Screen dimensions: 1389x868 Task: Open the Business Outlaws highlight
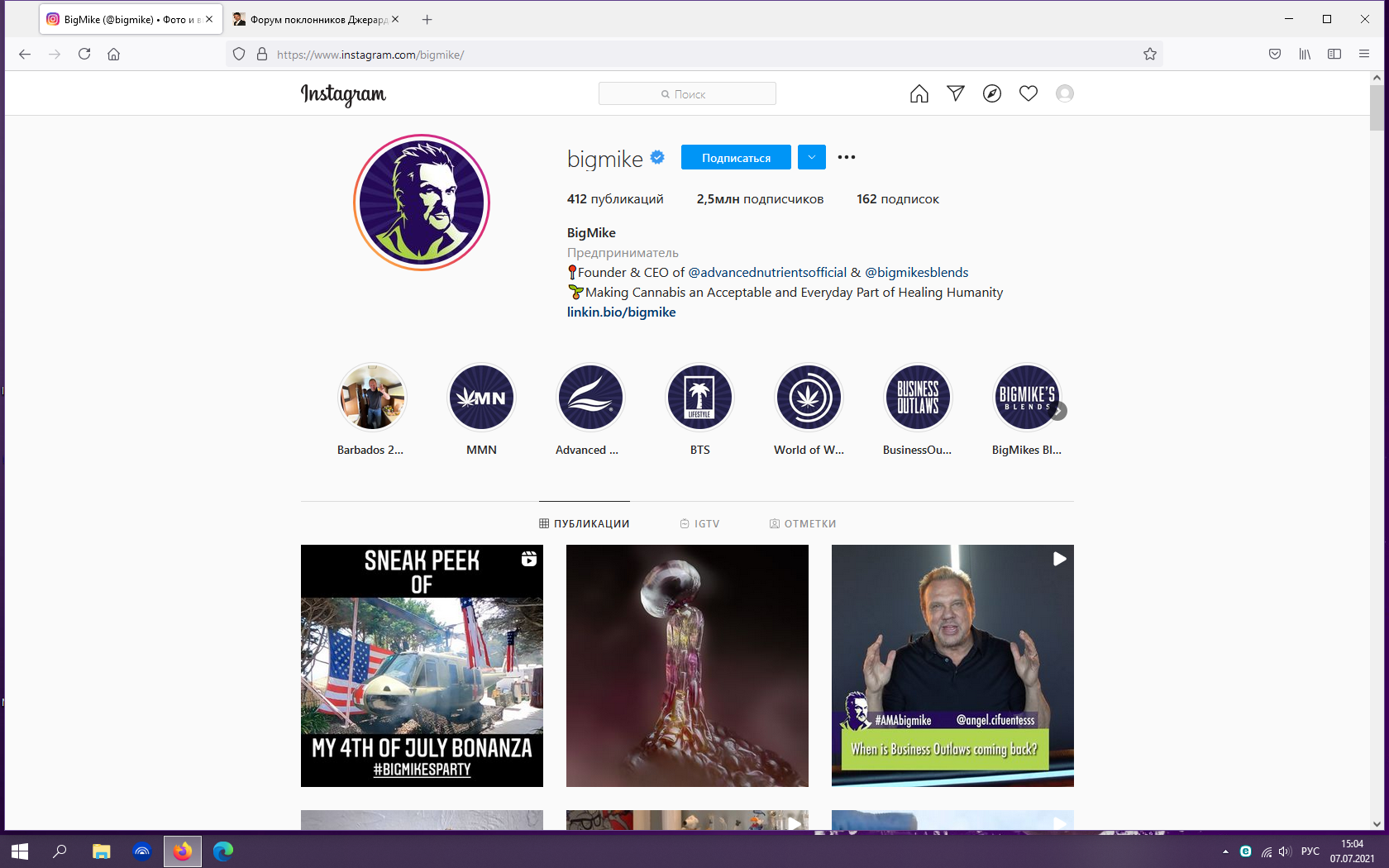pos(917,398)
